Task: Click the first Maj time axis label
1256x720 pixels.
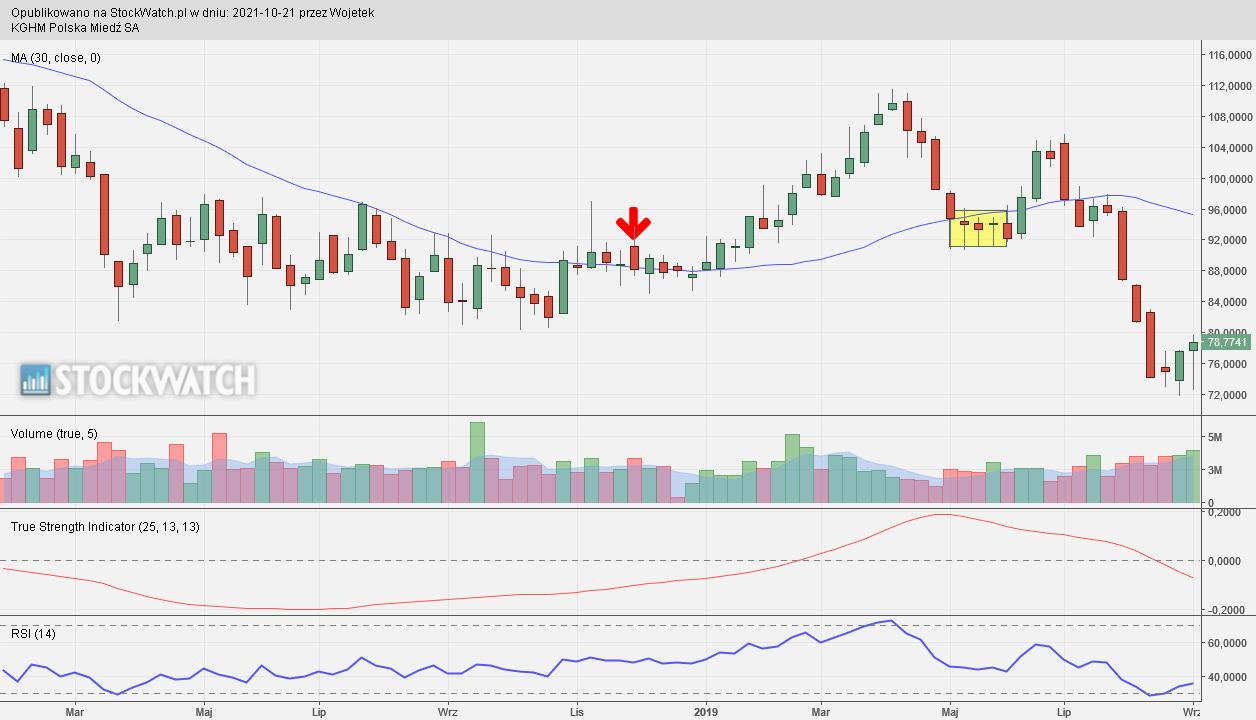Action: click(x=204, y=713)
